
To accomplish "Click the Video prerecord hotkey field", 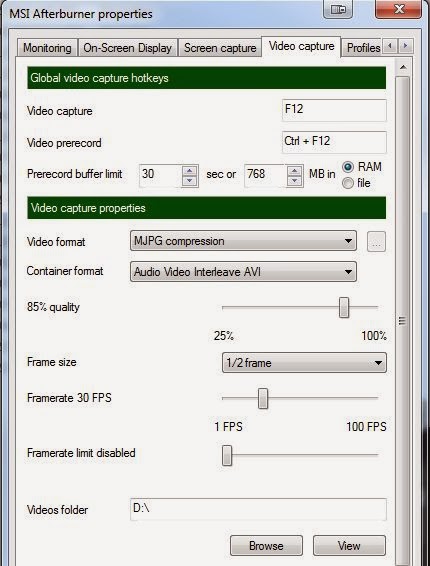I will coord(334,142).
